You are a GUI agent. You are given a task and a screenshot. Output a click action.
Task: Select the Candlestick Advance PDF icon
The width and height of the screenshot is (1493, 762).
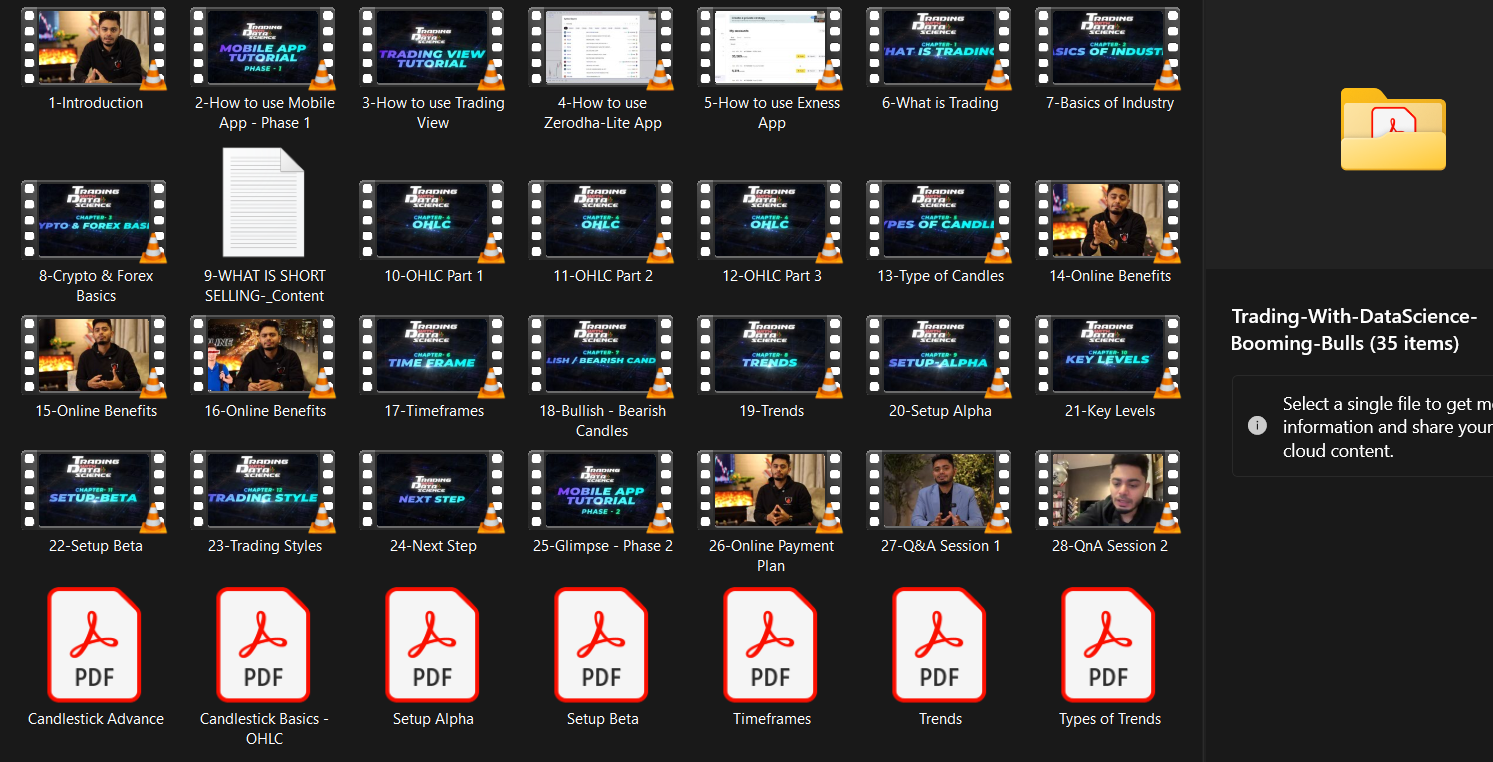tap(95, 645)
